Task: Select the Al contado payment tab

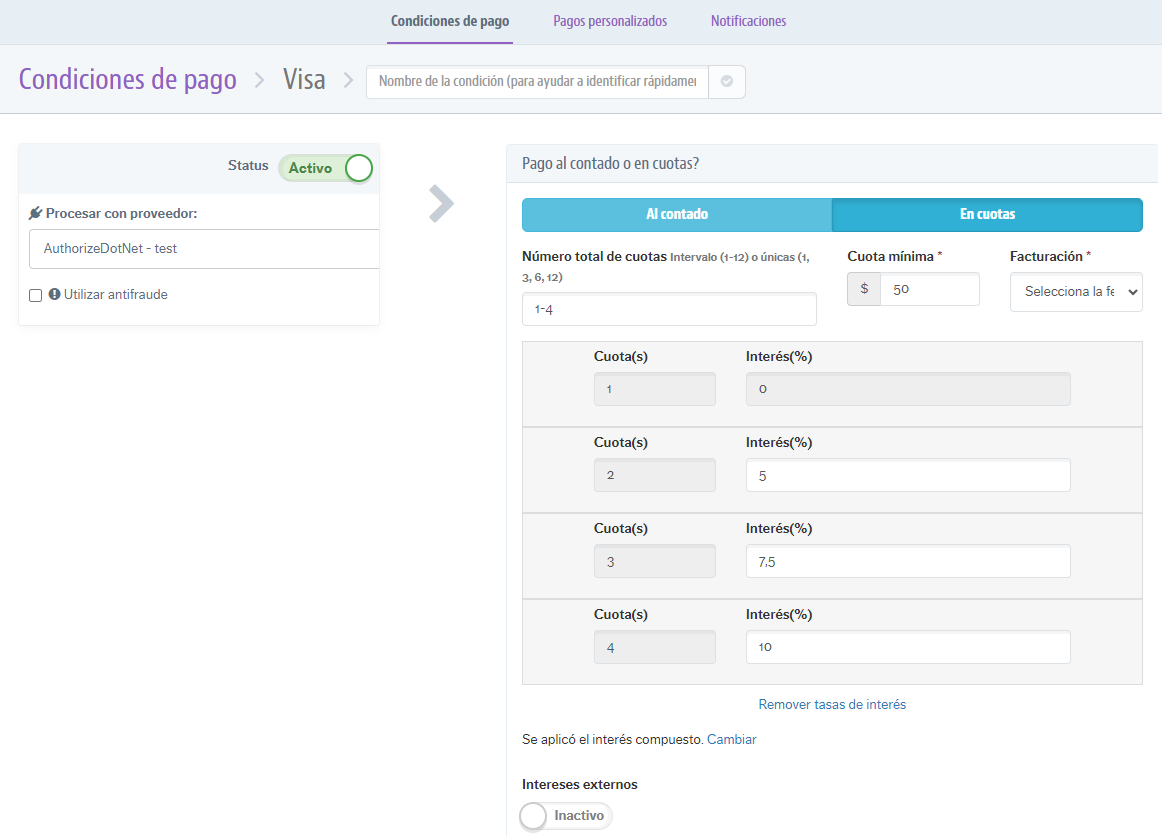Action: click(675, 214)
